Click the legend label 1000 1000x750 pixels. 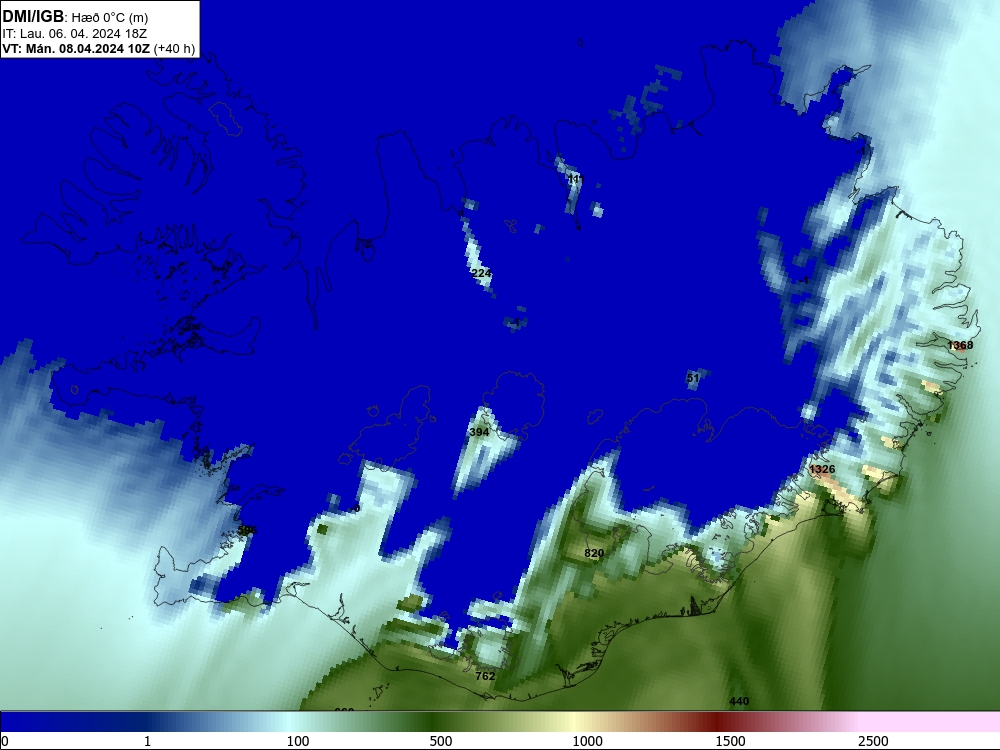pyautogui.click(x=587, y=741)
